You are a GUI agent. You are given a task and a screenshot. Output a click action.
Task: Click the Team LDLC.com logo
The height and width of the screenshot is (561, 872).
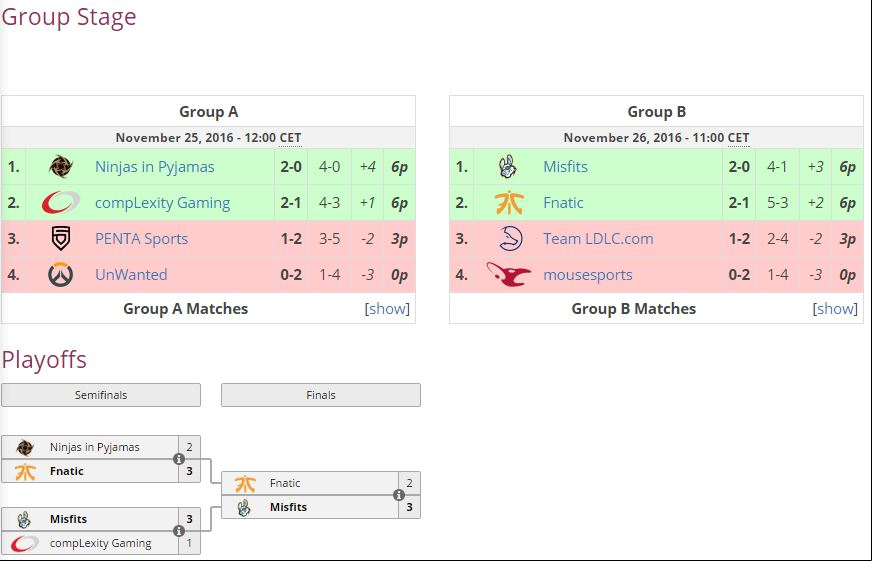point(510,239)
